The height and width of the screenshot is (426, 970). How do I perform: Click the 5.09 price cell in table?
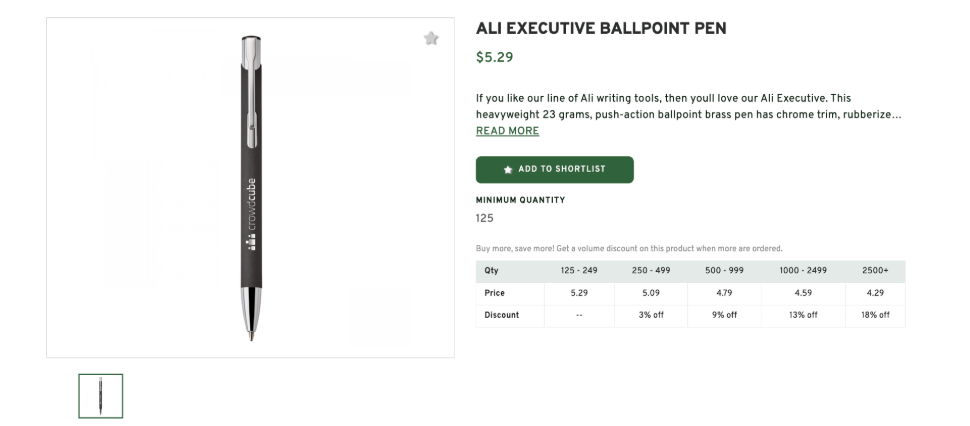click(652, 293)
